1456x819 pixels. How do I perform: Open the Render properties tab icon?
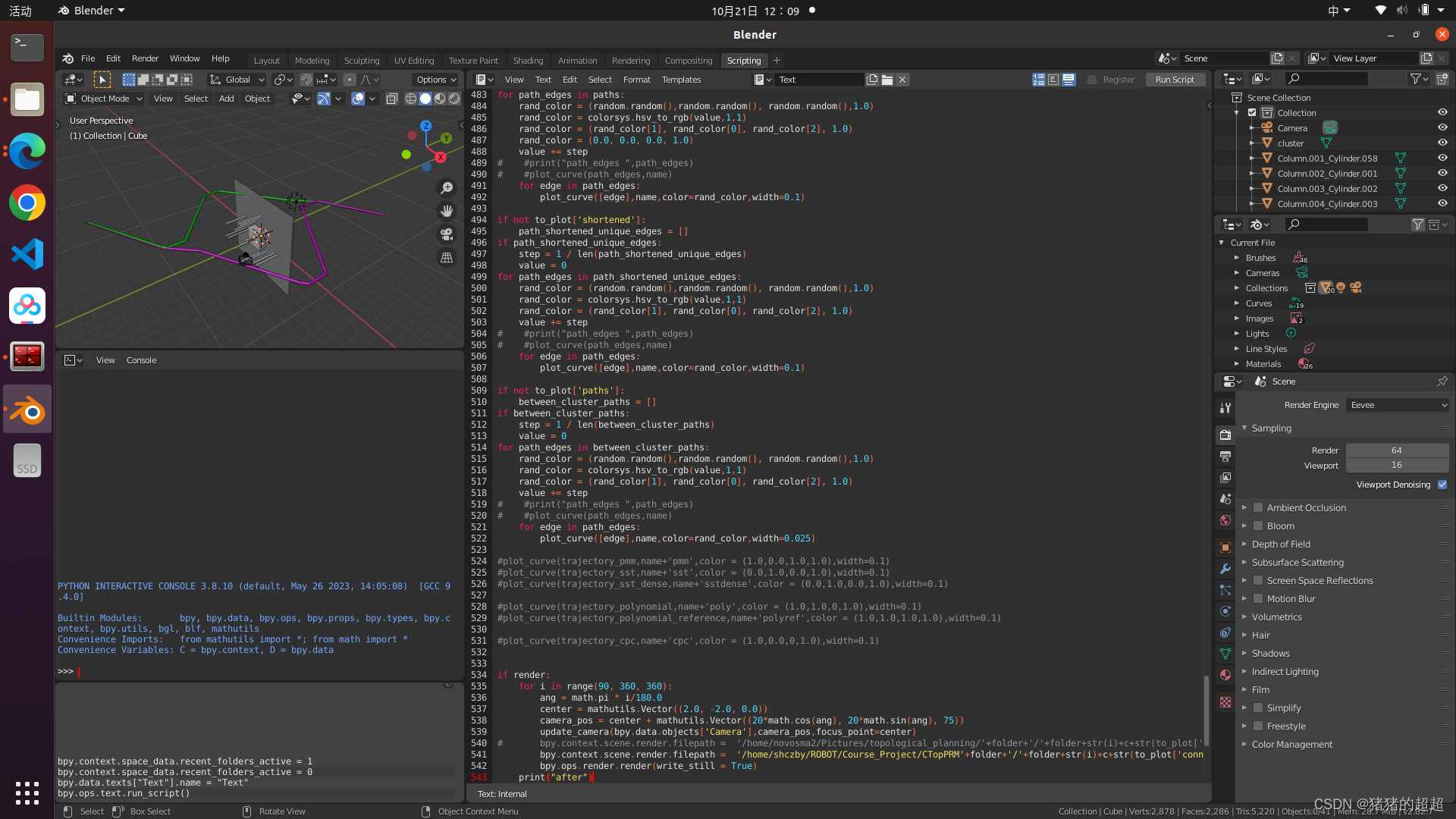tap(1225, 435)
